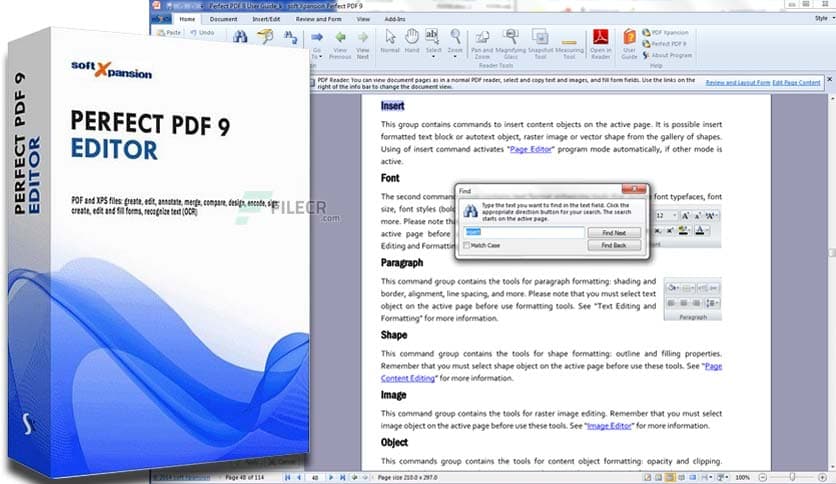Open the Add-Ins tab

point(395,19)
